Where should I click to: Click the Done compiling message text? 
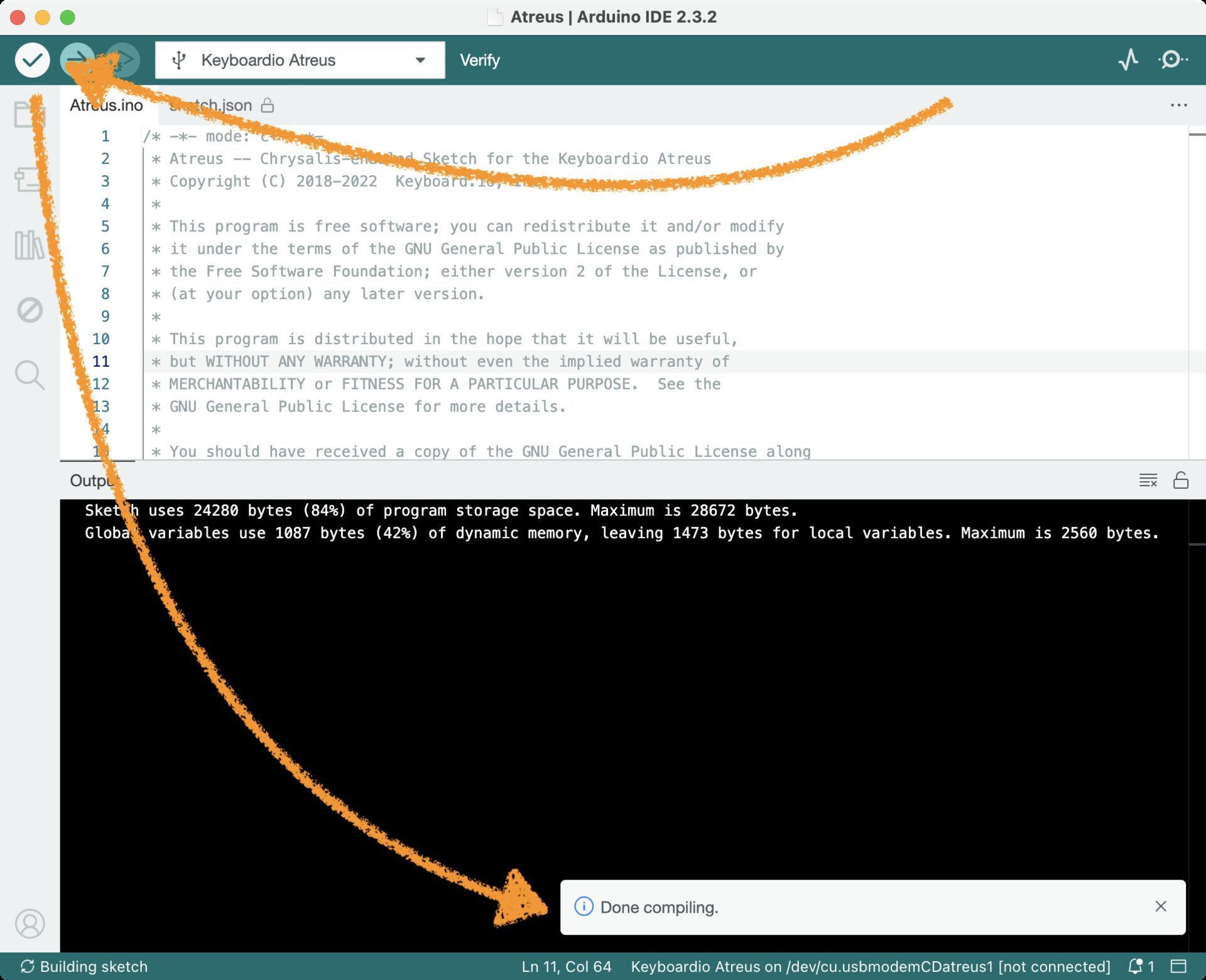click(x=660, y=907)
